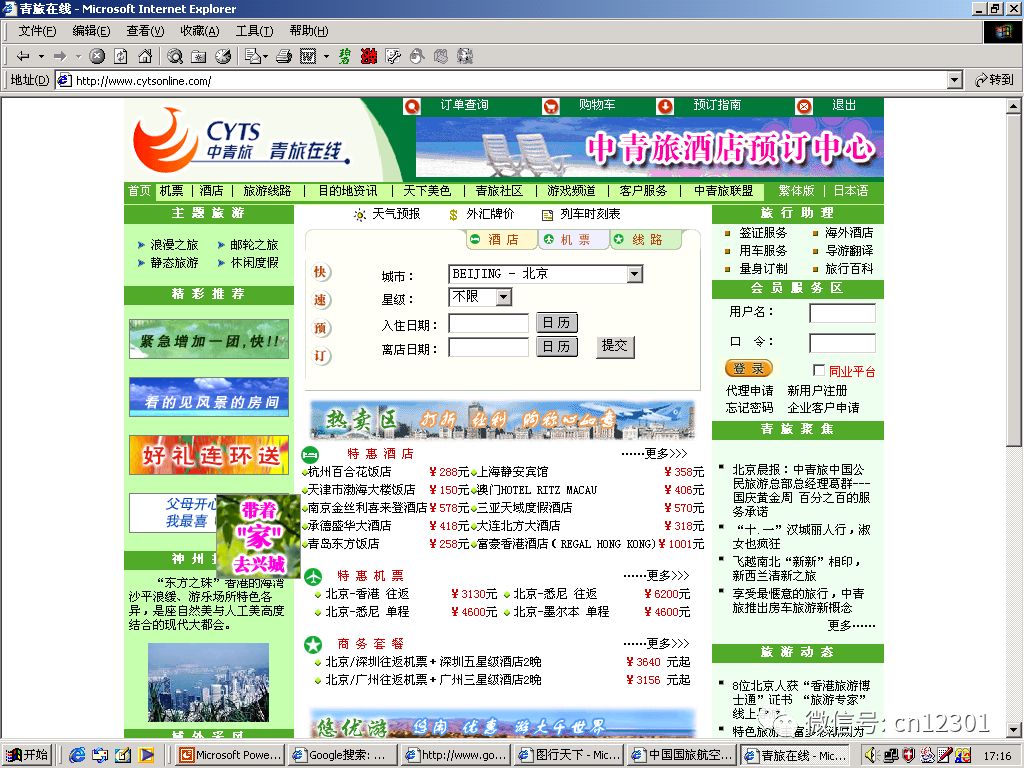Click the 用户名 input field
This screenshot has height=768, width=1024.
pos(842,313)
